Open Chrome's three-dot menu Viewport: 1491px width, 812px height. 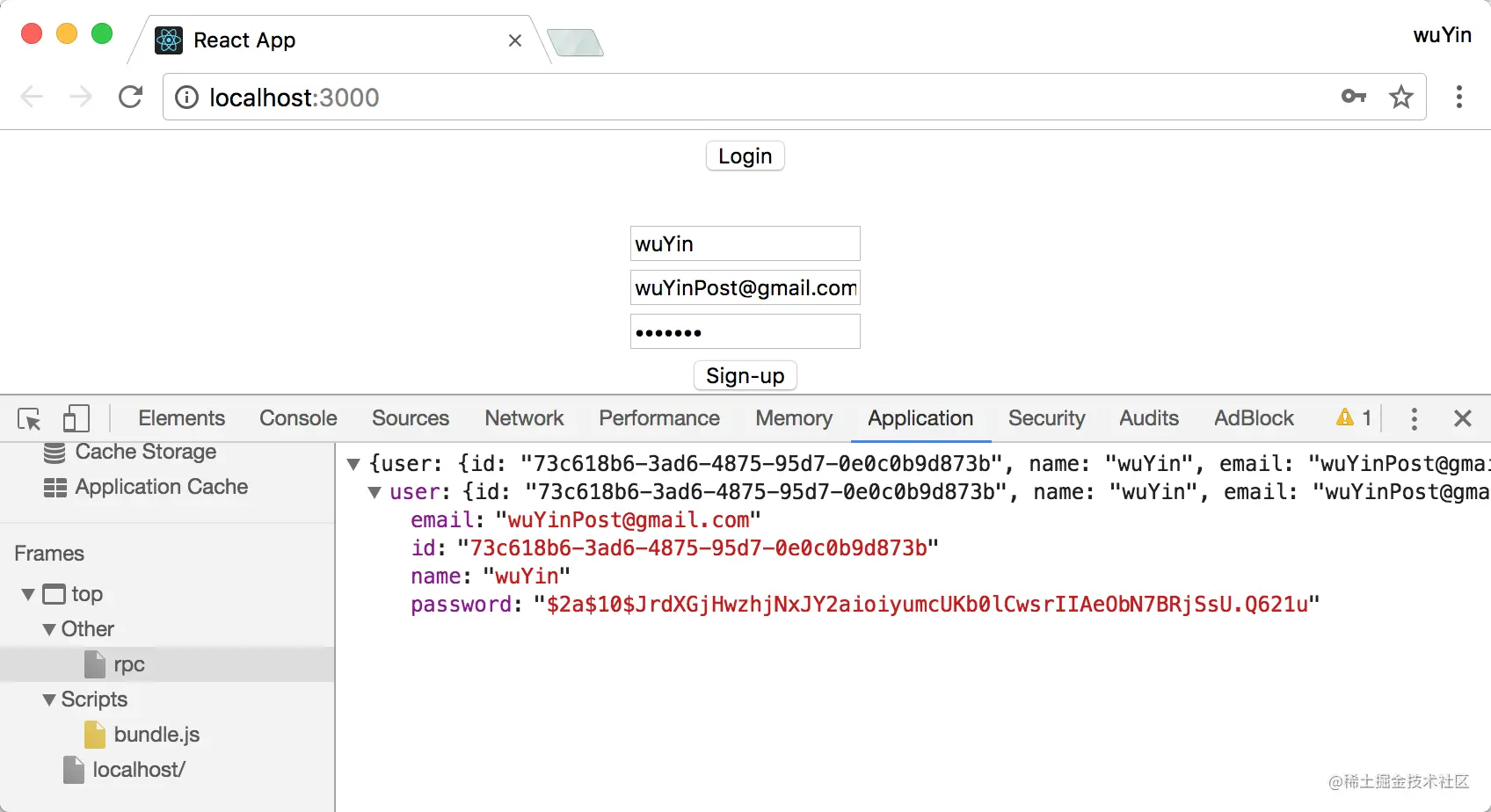tap(1459, 97)
